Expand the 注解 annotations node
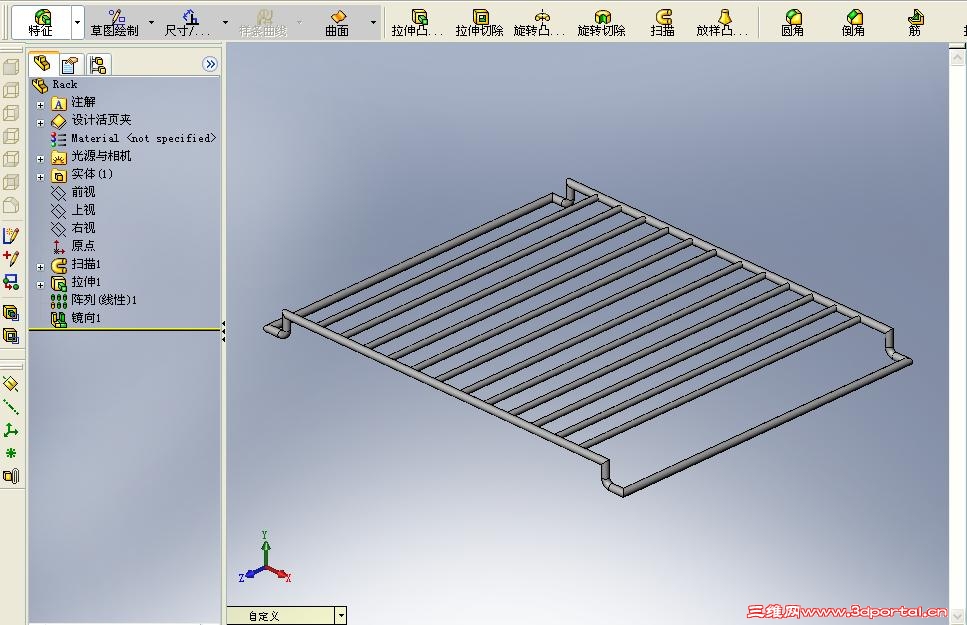Viewport: 967px width, 625px height. (41, 105)
